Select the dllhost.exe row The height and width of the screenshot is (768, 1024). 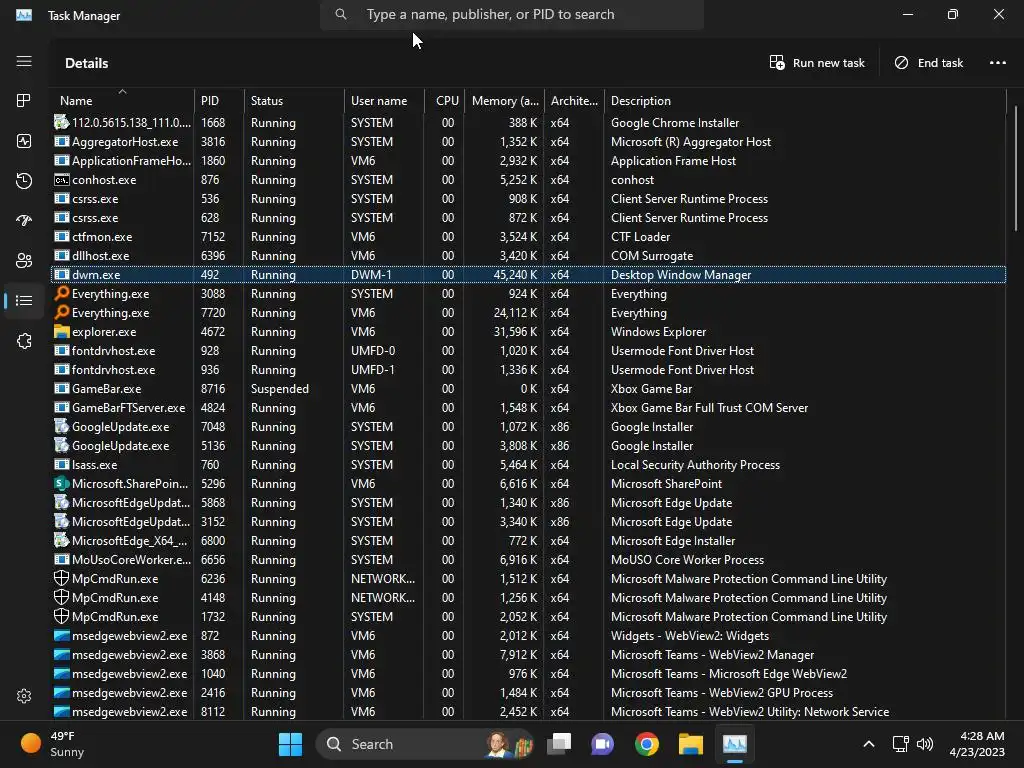pyautogui.click(x=528, y=255)
